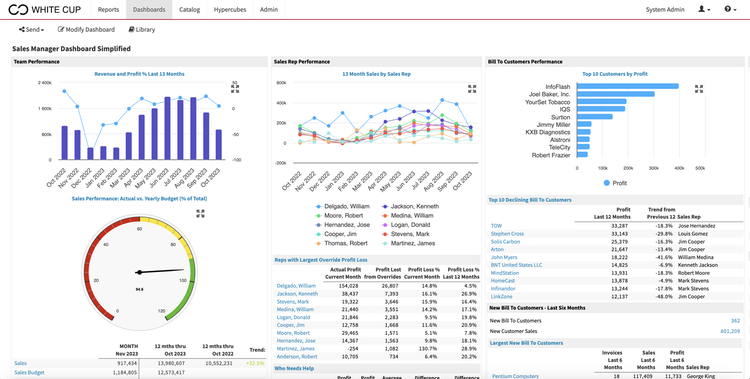Open Largest New Bill To Customers link
This screenshot has height=379, width=750.
(526, 343)
